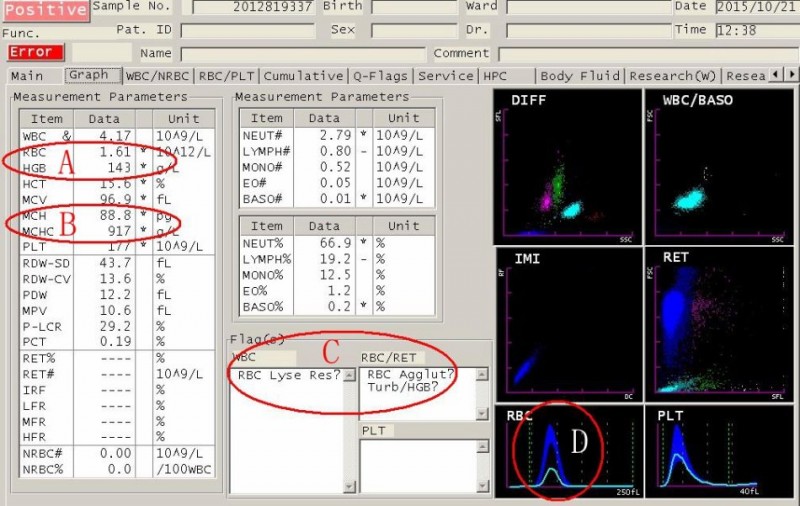Viewport: 800px width, 506px height.
Task: Switch to the Main tab
Action: 28,76
